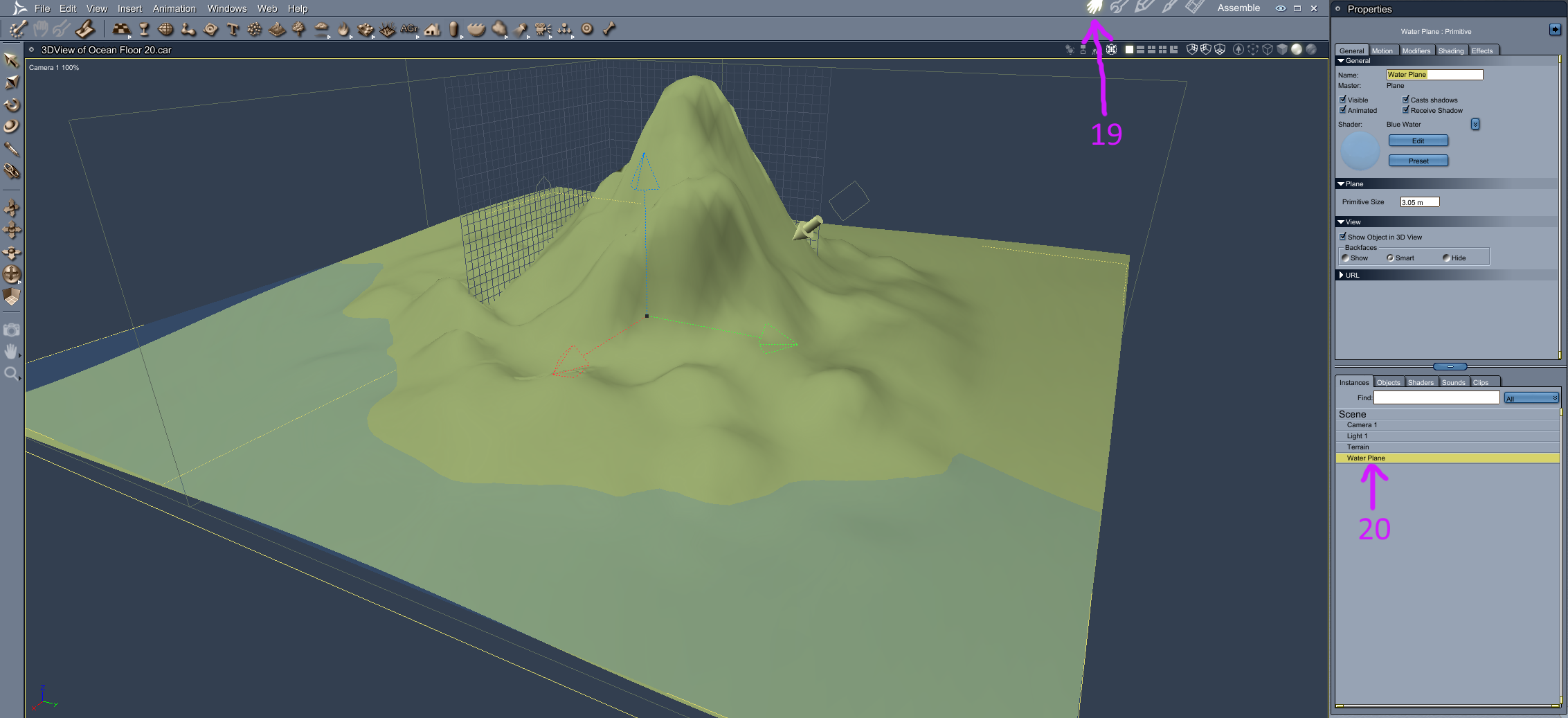Screen dimensions: 1568x718
Task: Toggle the eye visibility icon near Assemble
Action: point(1281,8)
